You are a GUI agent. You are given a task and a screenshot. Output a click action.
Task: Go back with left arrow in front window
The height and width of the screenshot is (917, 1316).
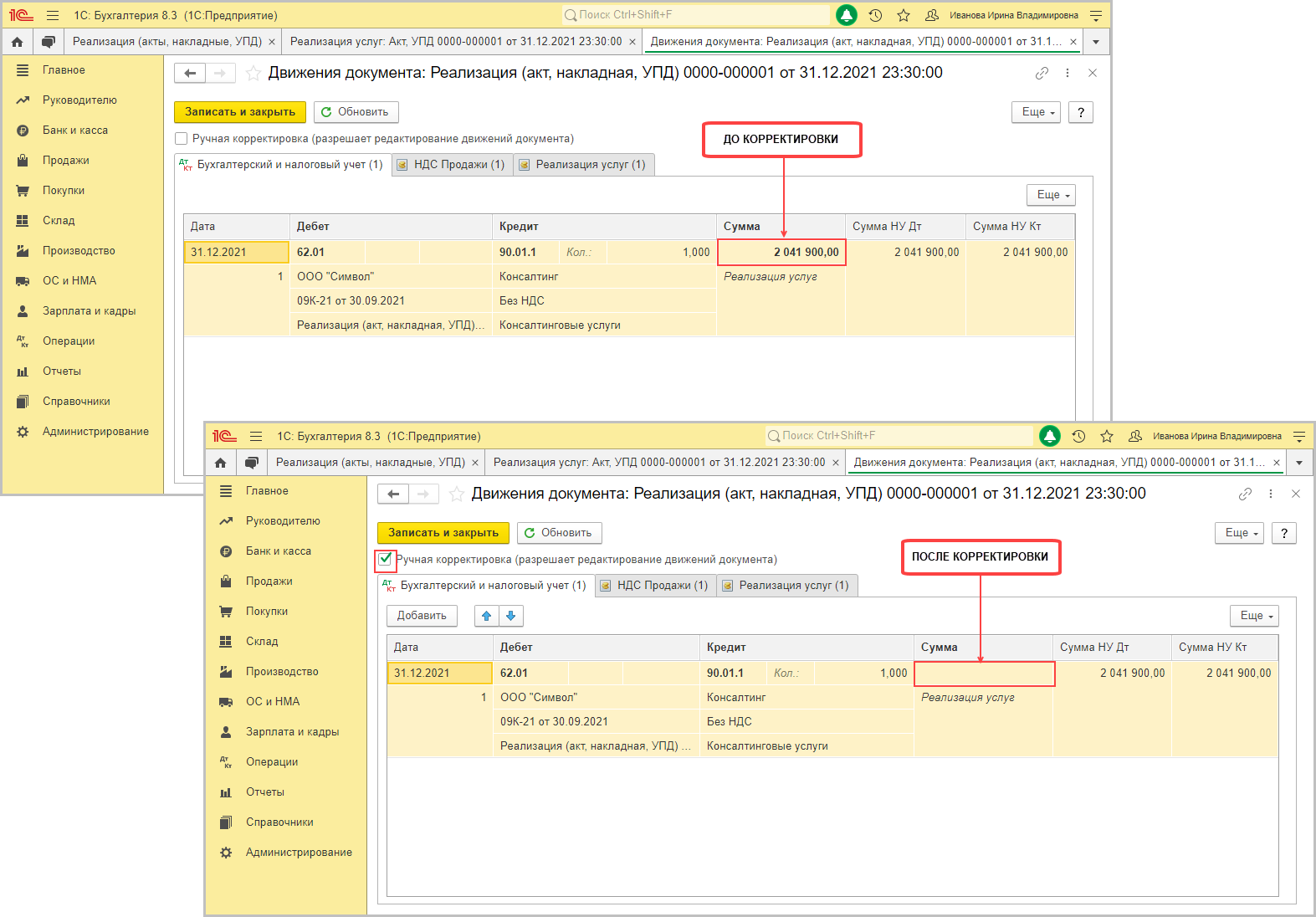tap(393, 494)
